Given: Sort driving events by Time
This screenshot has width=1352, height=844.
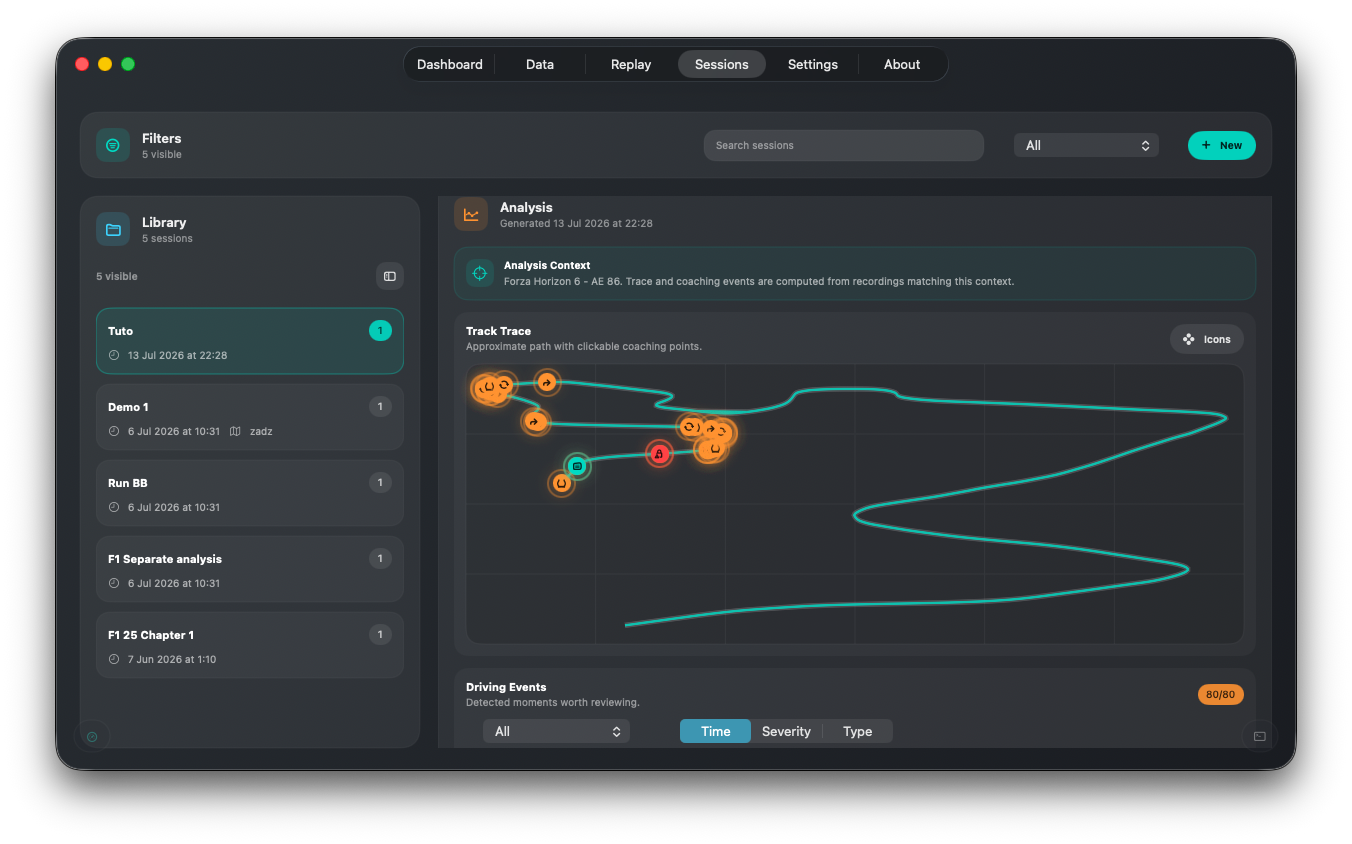Looking at the screenshot, I should point(715,731).
